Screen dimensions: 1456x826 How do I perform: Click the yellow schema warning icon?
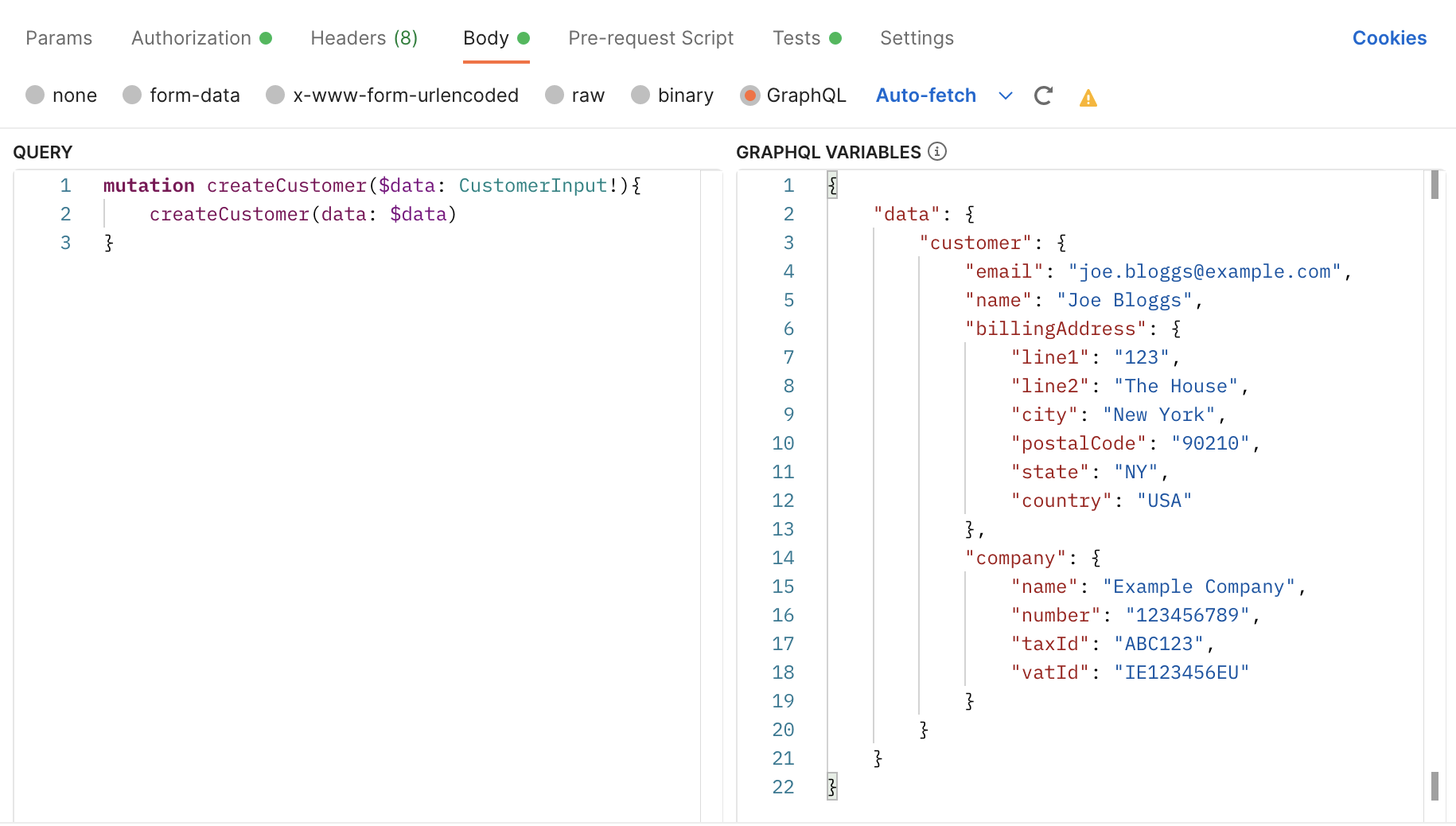point(1088,98)
